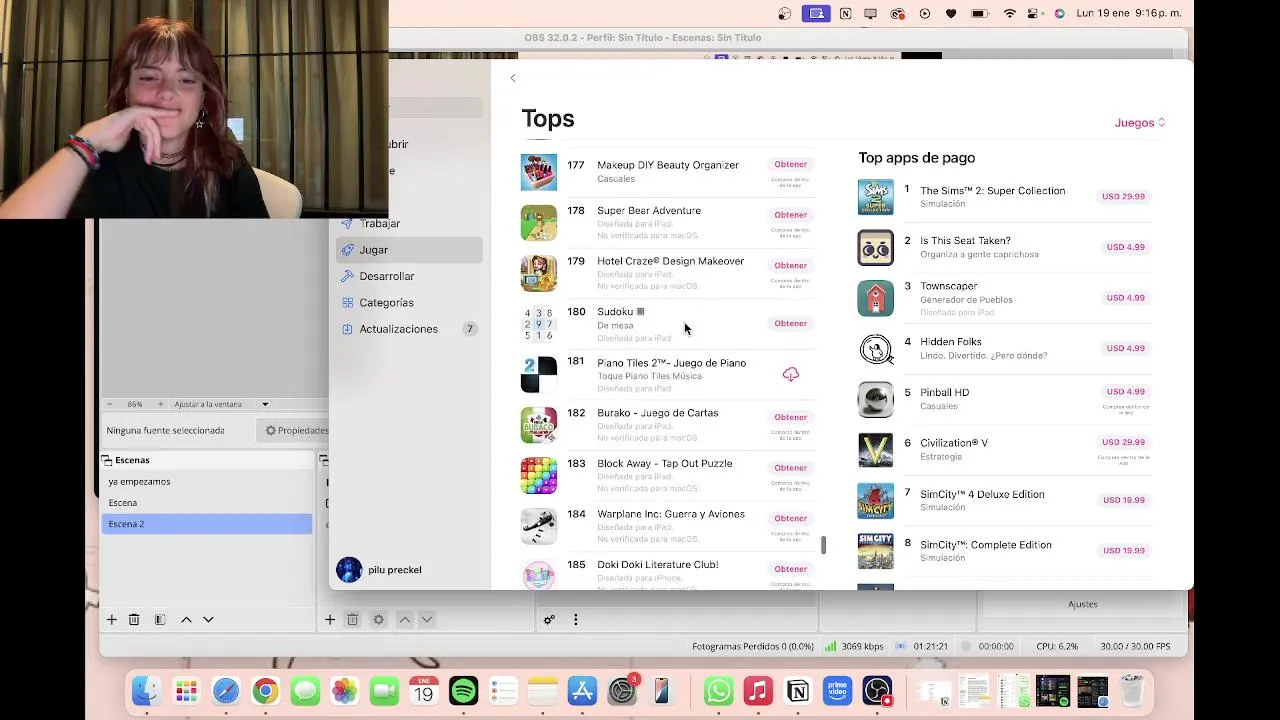The image size is (1280, 720).
Task: Open Townscaper app icon
Action: pyautogui.click(x=876, y=298)
